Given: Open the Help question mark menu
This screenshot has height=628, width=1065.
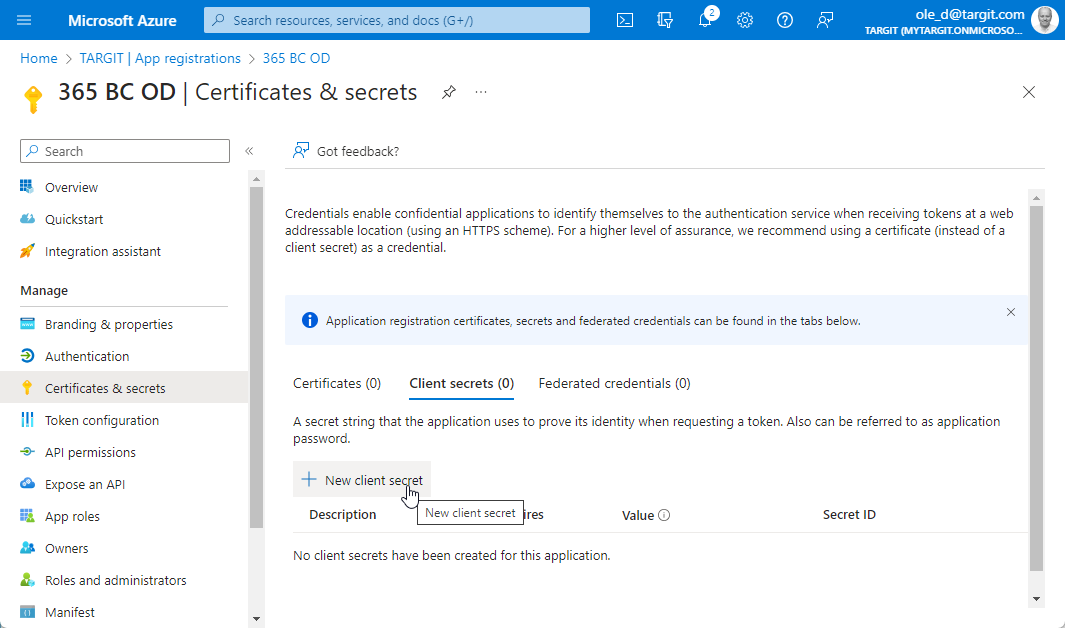Looking at the screenshot, I should pyautogui.click(x=784, y=20).
